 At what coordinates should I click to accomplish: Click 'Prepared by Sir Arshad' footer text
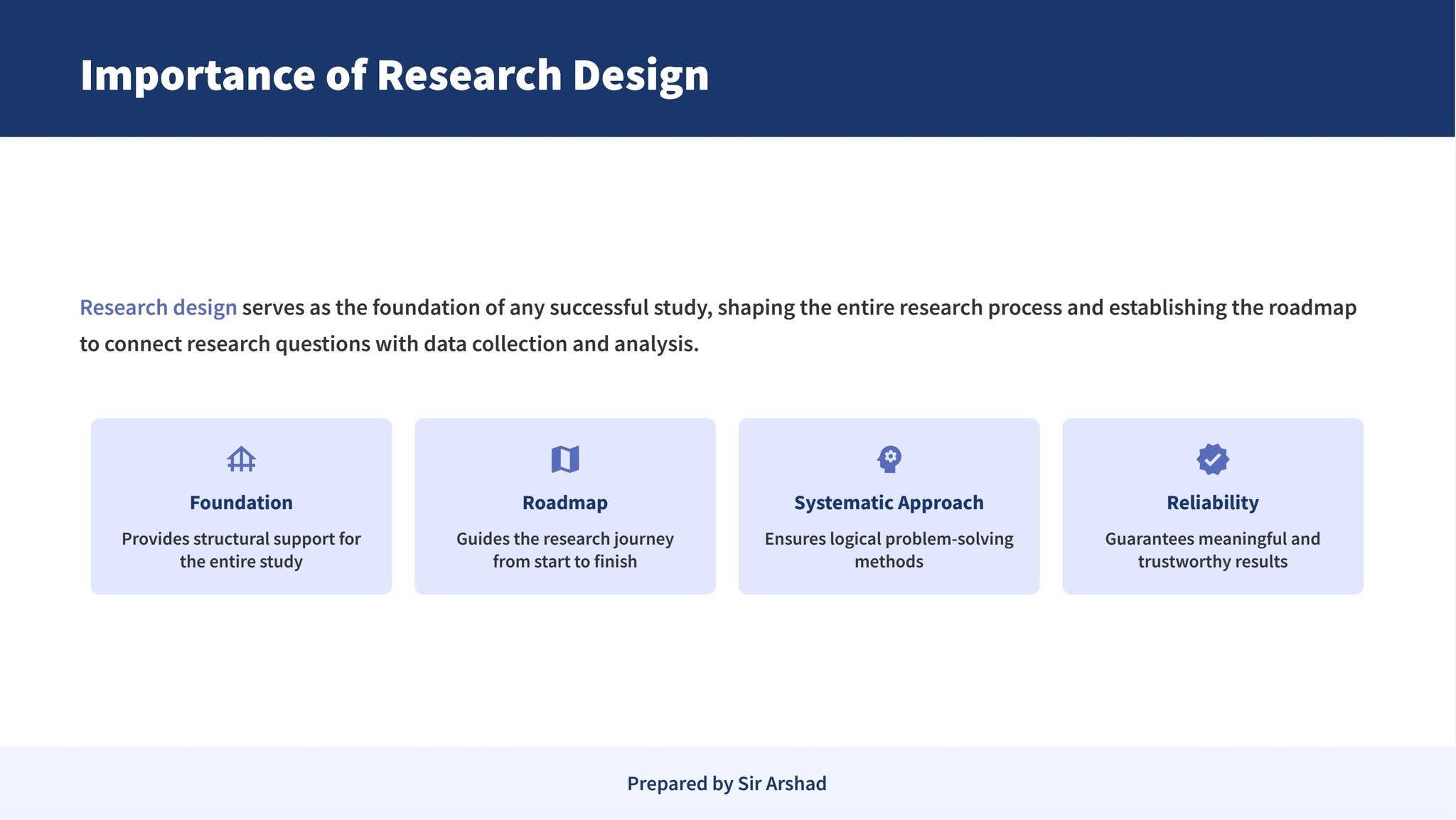727,783
